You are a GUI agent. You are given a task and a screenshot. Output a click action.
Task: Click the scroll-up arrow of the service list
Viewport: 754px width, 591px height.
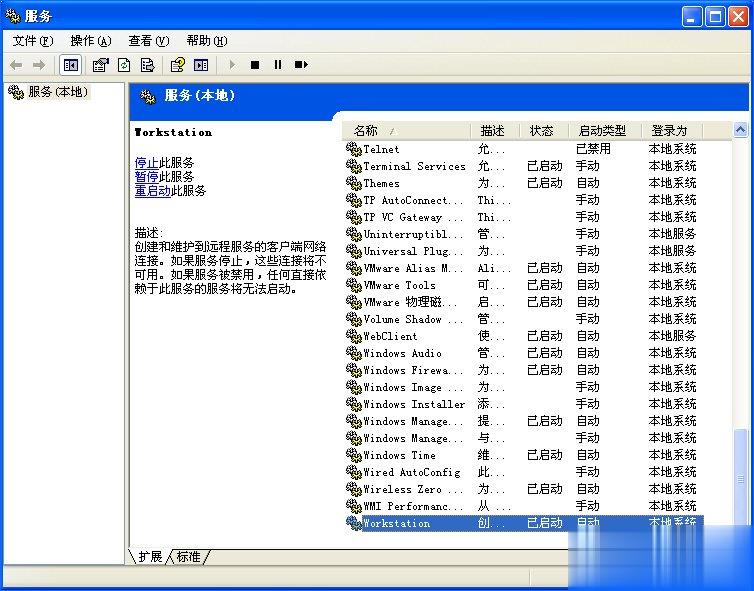[741, 129]
